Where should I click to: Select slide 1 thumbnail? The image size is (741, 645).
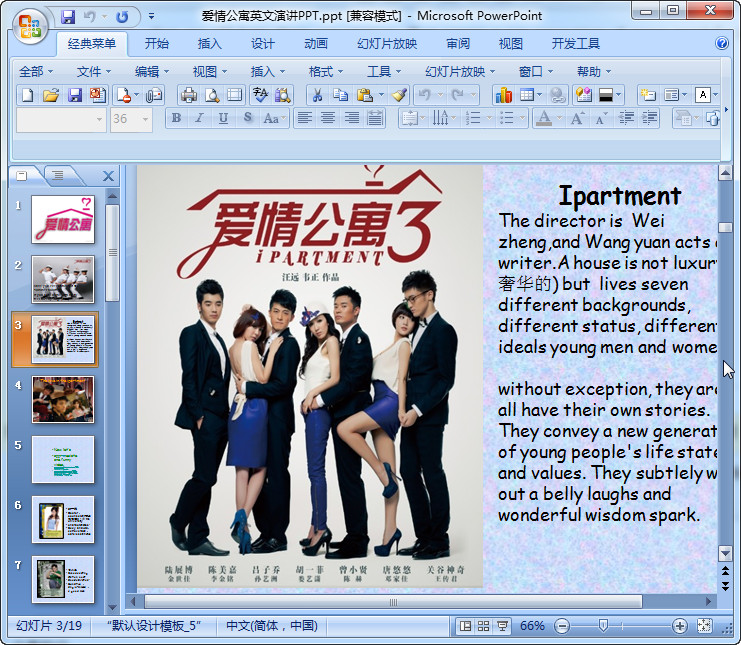coord(63,219)
